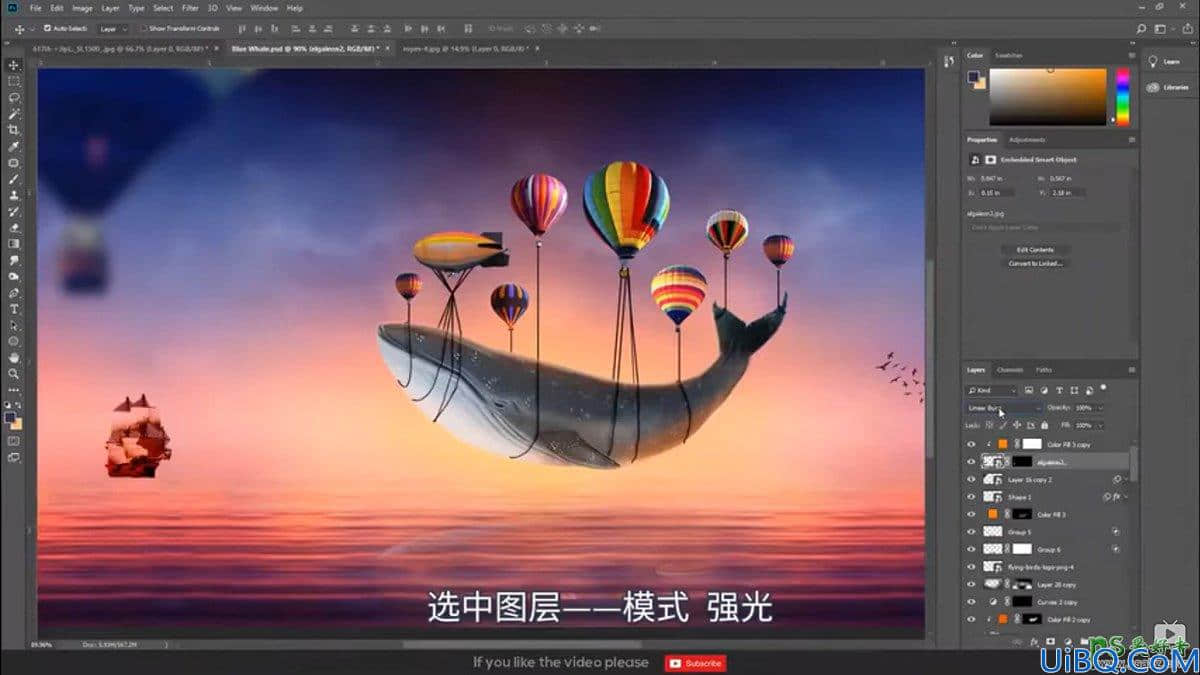The image size is (1200, 675).
Task: Hide the Group 5 layer
Action: pyautogui.click(x=971, y=532)
